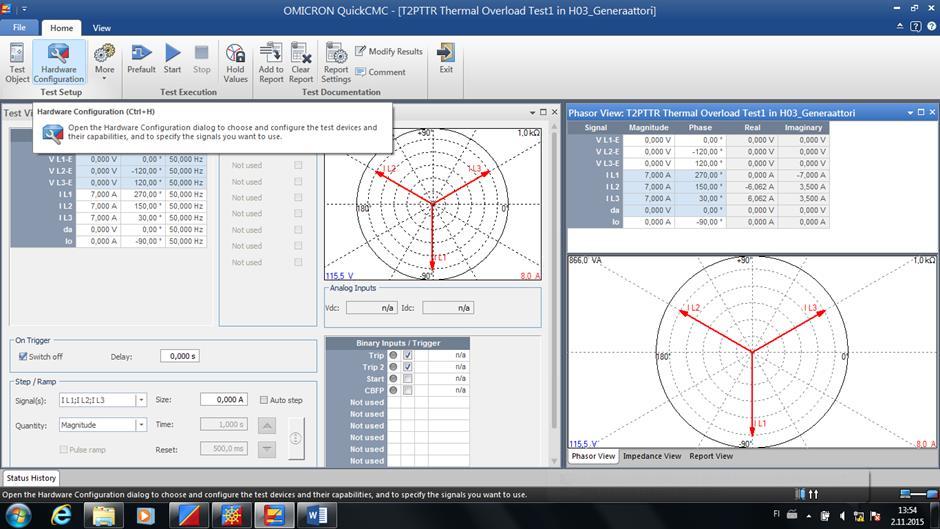
Task: Select I L1 magnitude cell in Phasor View
Action: pyautogui.click(x=649, y=175)
